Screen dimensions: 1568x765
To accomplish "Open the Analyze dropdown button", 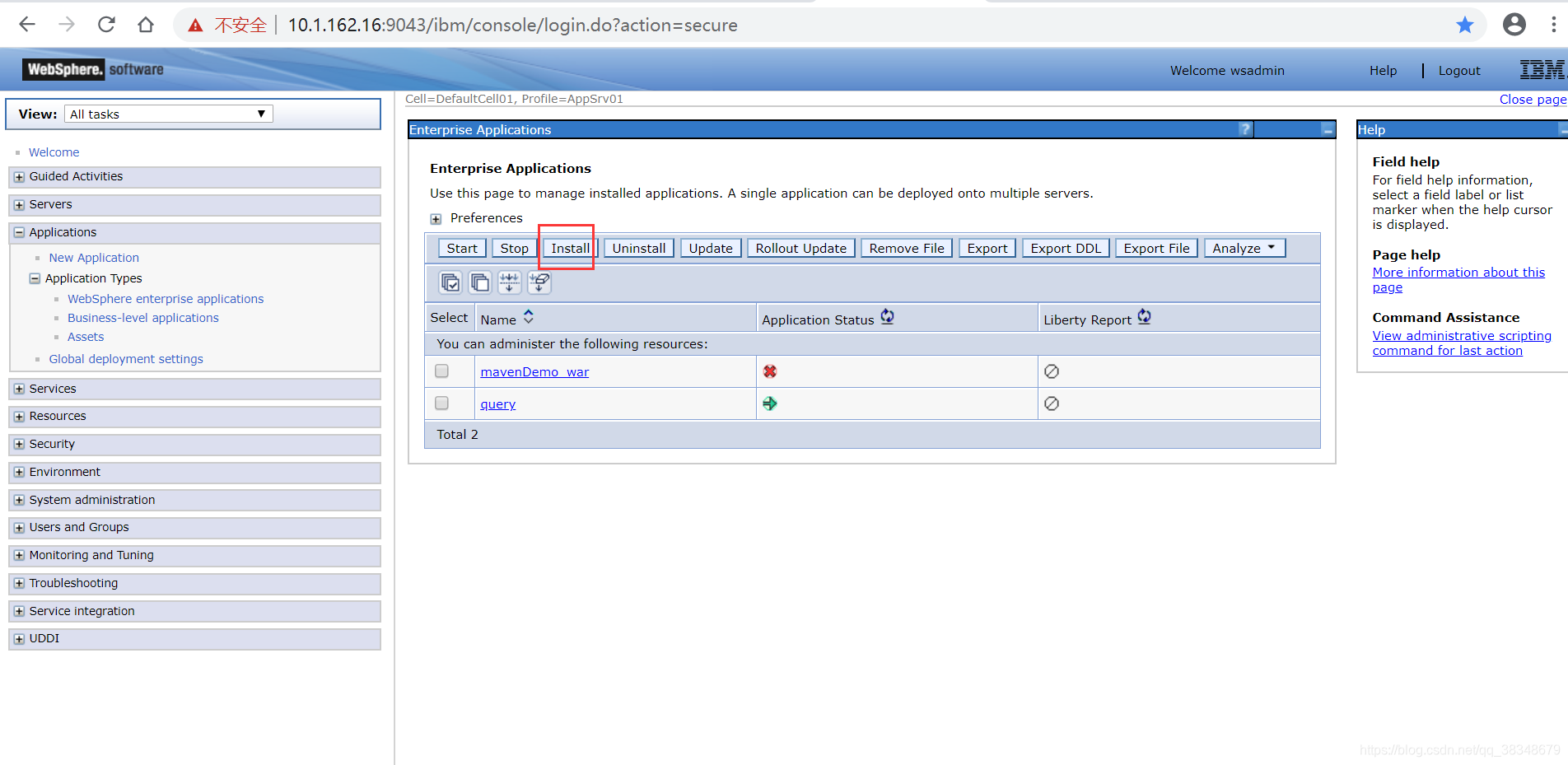I will [x=1244, y=248].
